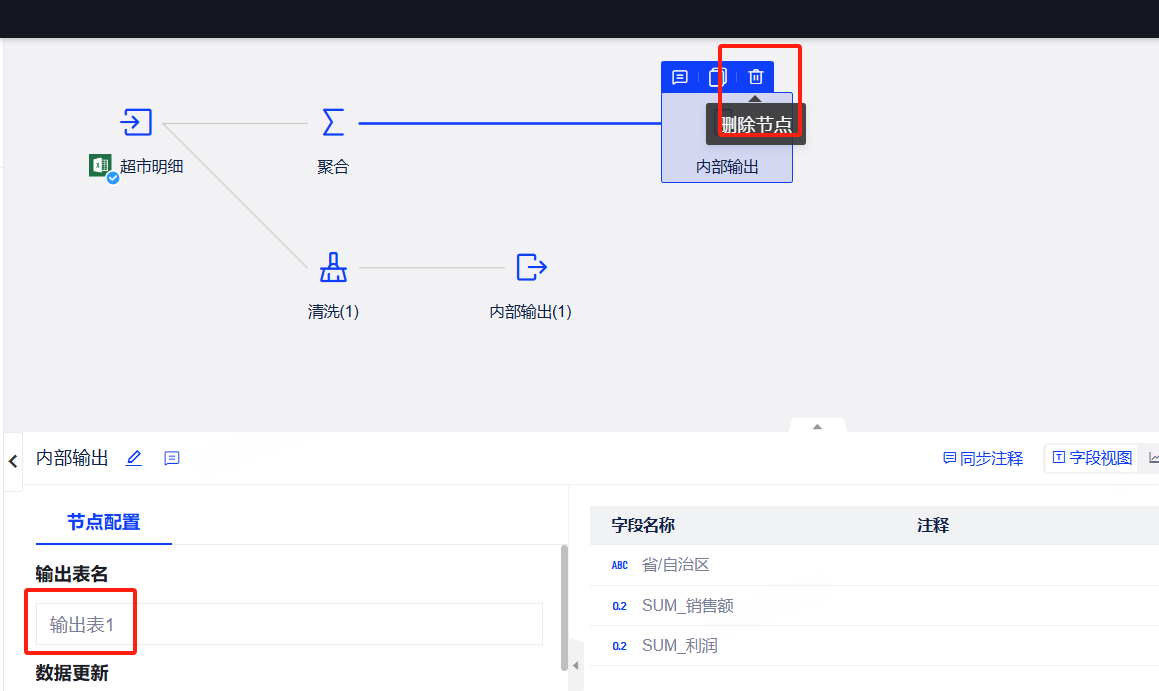Image resolution: width=1159 pixels, height=691 pixels.
Task: Click the pencil rename icon beside 内部输出
Action: [134, 458]
